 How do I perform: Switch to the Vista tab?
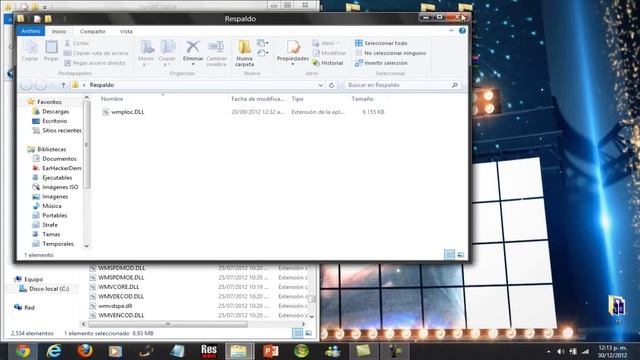(x=126, y=31)
